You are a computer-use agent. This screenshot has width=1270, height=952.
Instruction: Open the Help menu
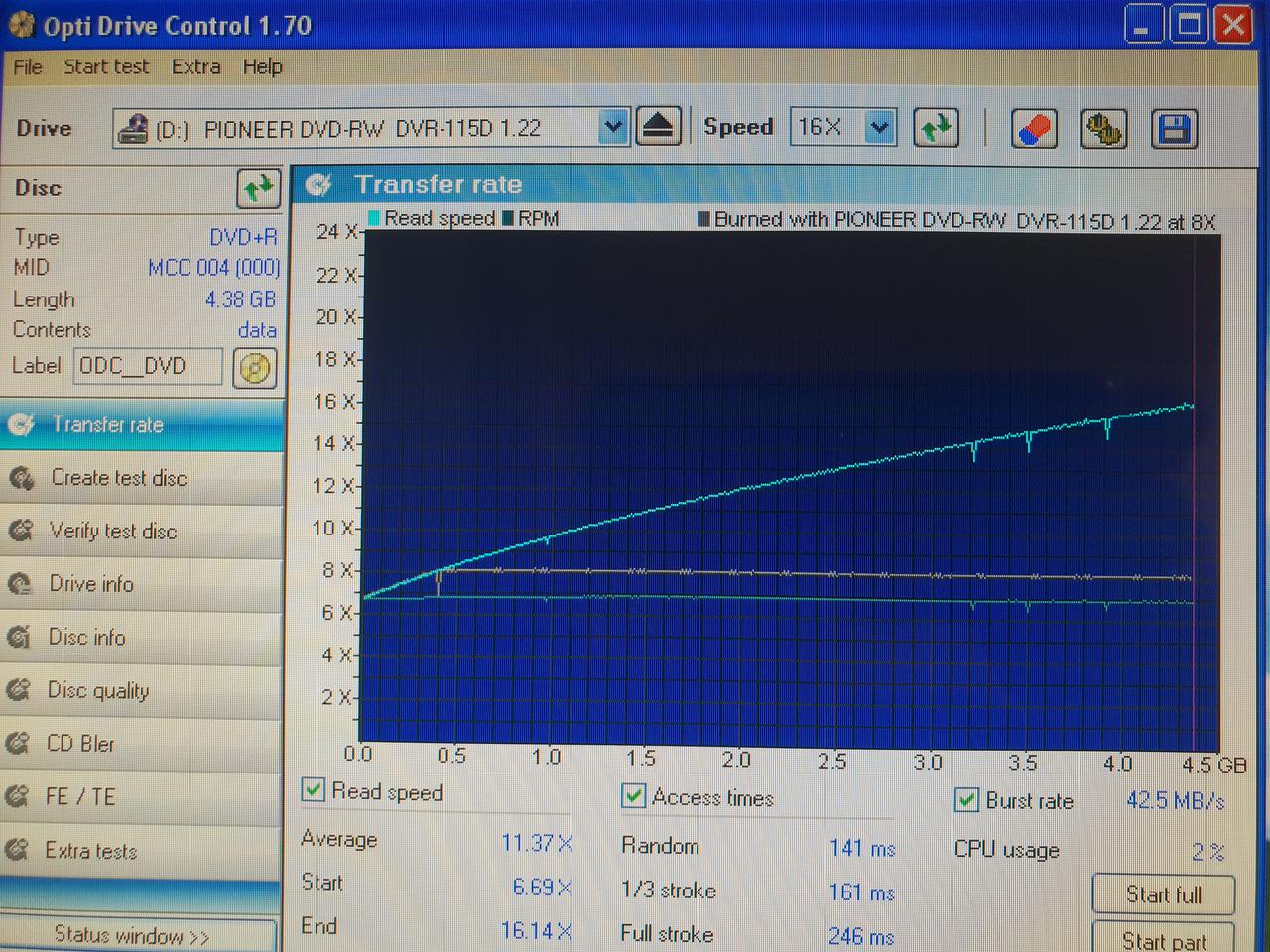(263, 67)
